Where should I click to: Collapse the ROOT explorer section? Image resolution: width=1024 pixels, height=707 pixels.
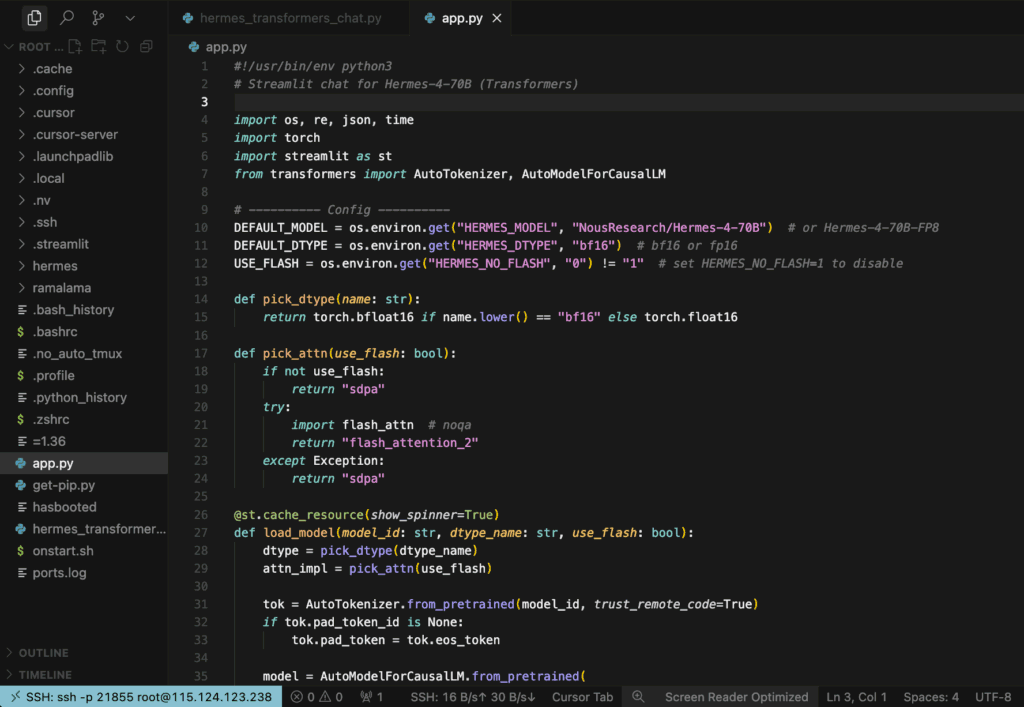pos(34,47)
